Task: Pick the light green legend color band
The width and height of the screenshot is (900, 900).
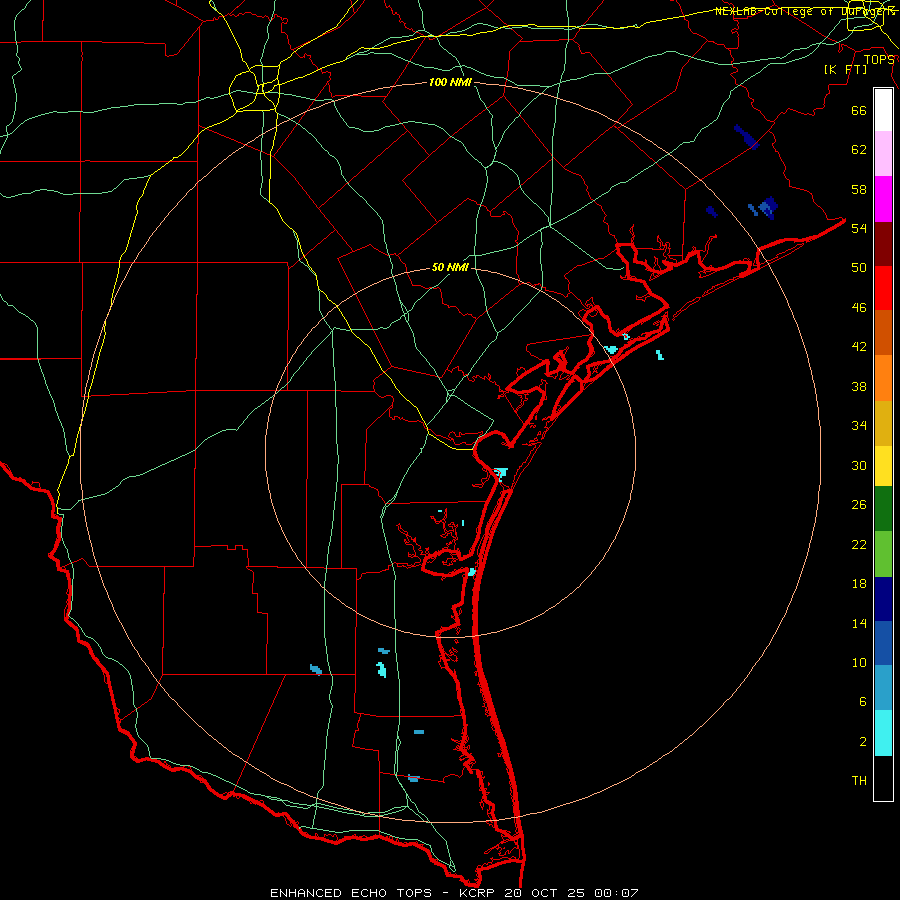Action: [883, 554]
